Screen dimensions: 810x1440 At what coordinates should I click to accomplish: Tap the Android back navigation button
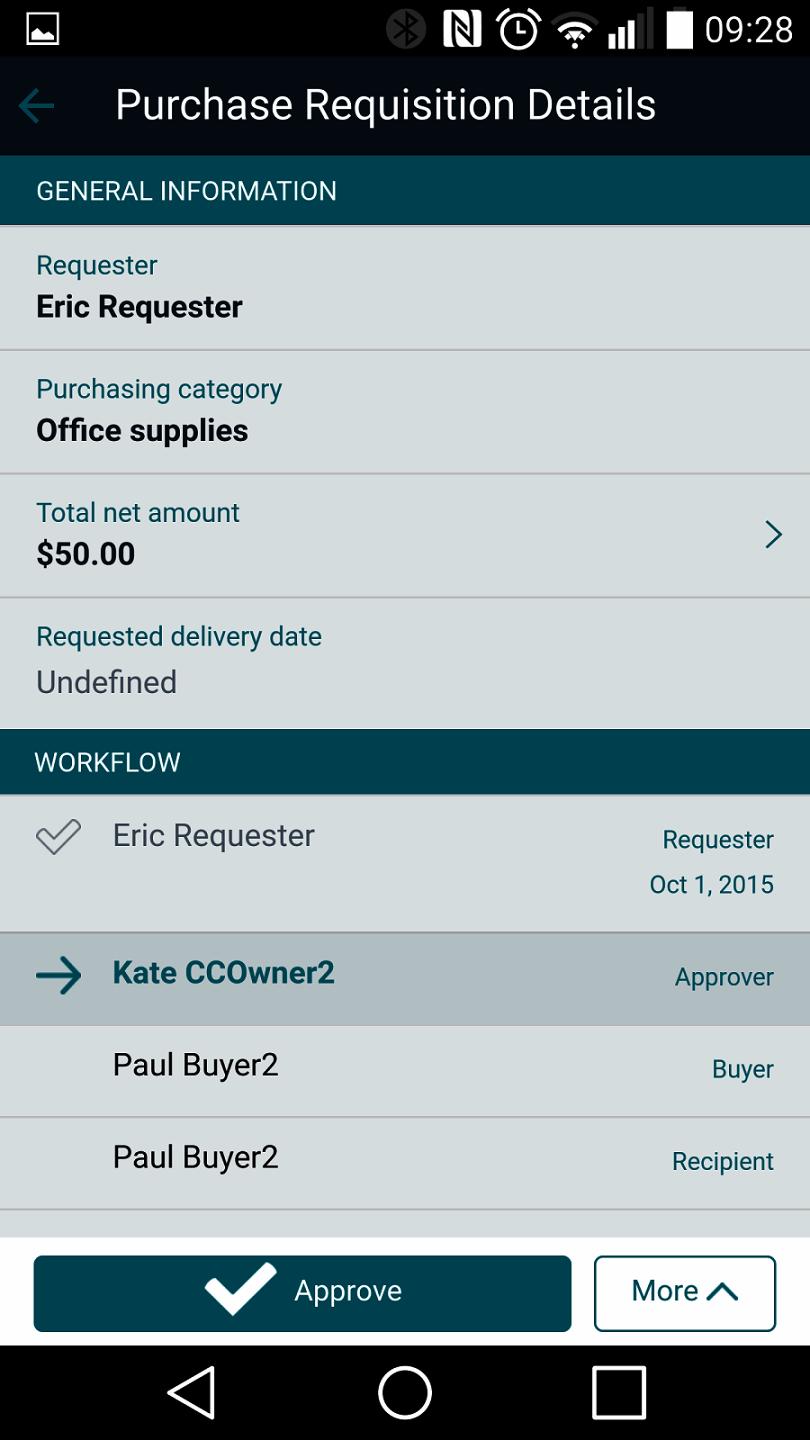(x=191, y=1391)
